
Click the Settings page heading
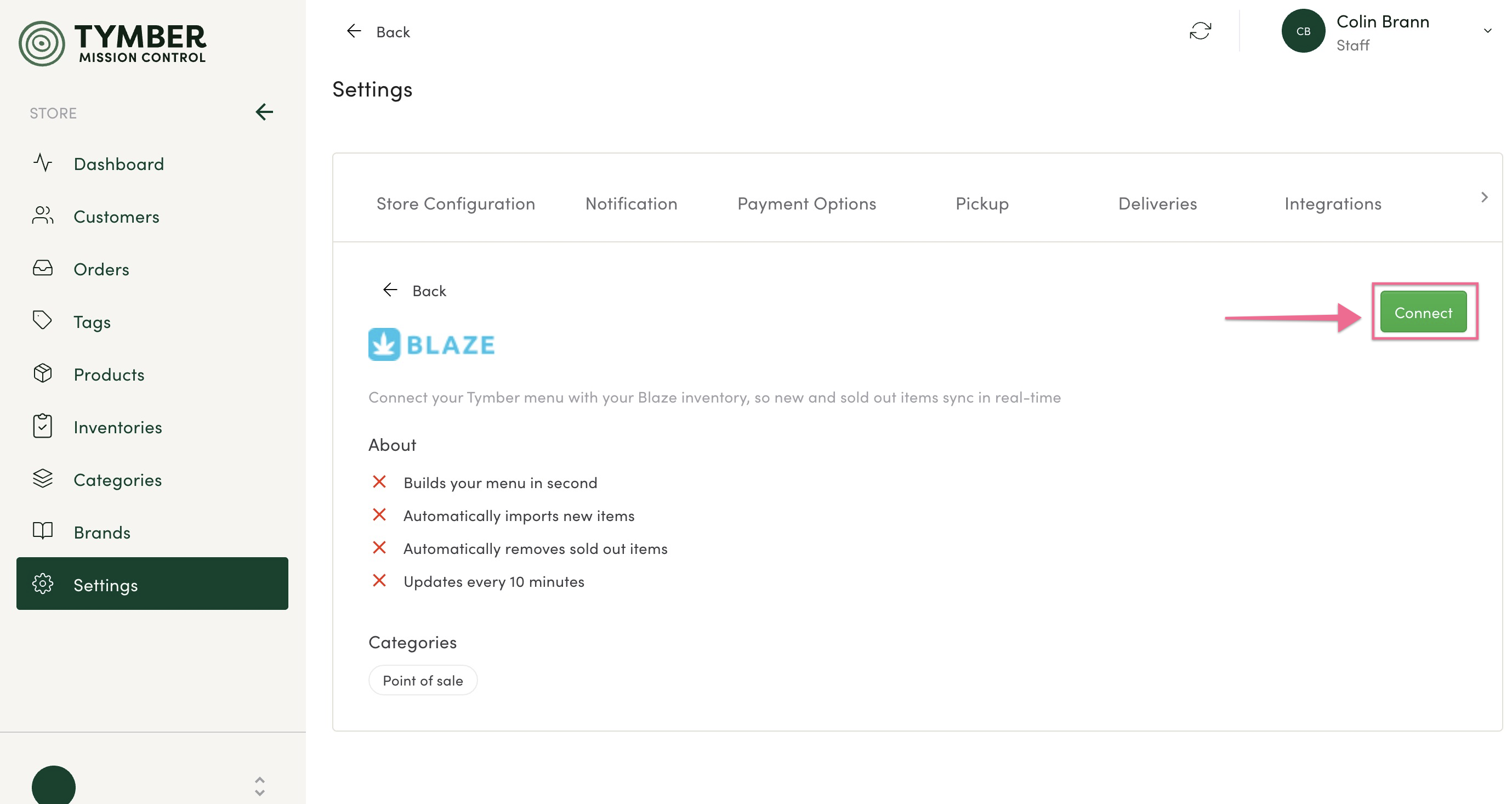372,89
